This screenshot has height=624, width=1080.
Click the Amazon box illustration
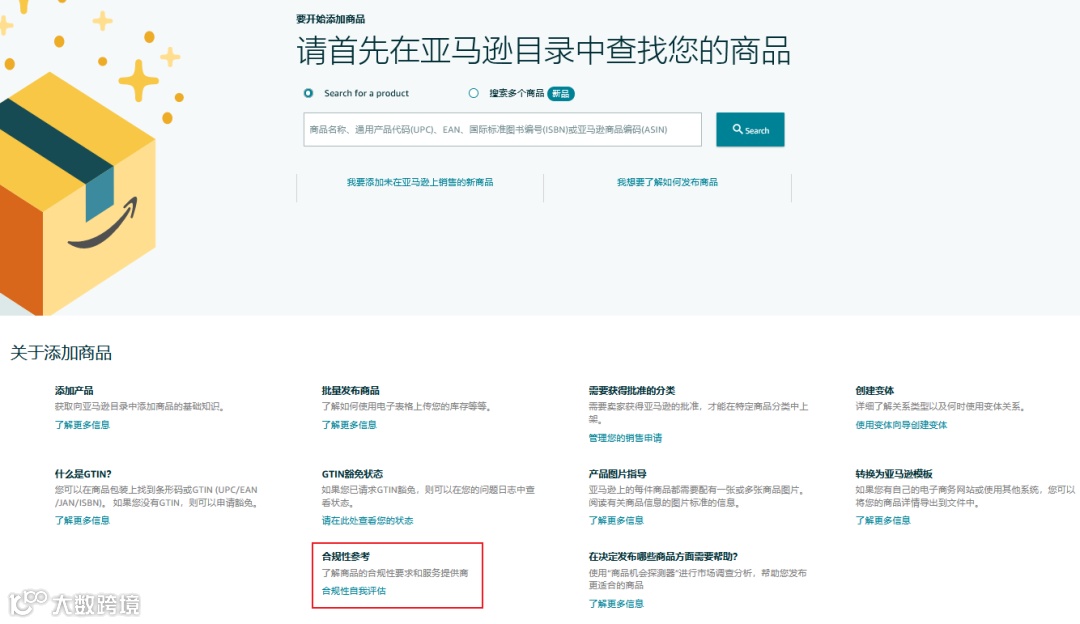78,193
